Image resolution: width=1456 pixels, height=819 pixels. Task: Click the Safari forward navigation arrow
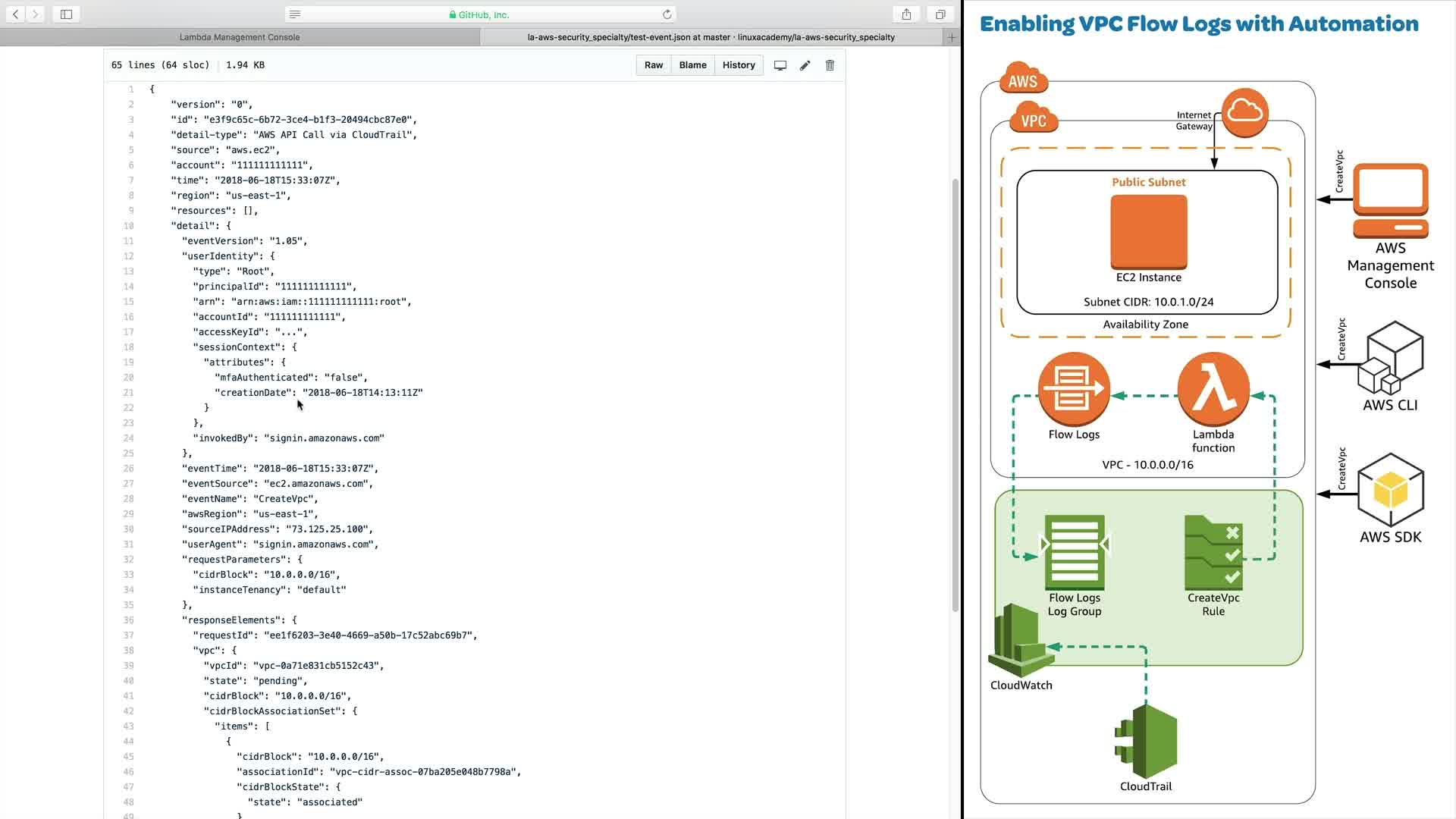tap(36, 14)
